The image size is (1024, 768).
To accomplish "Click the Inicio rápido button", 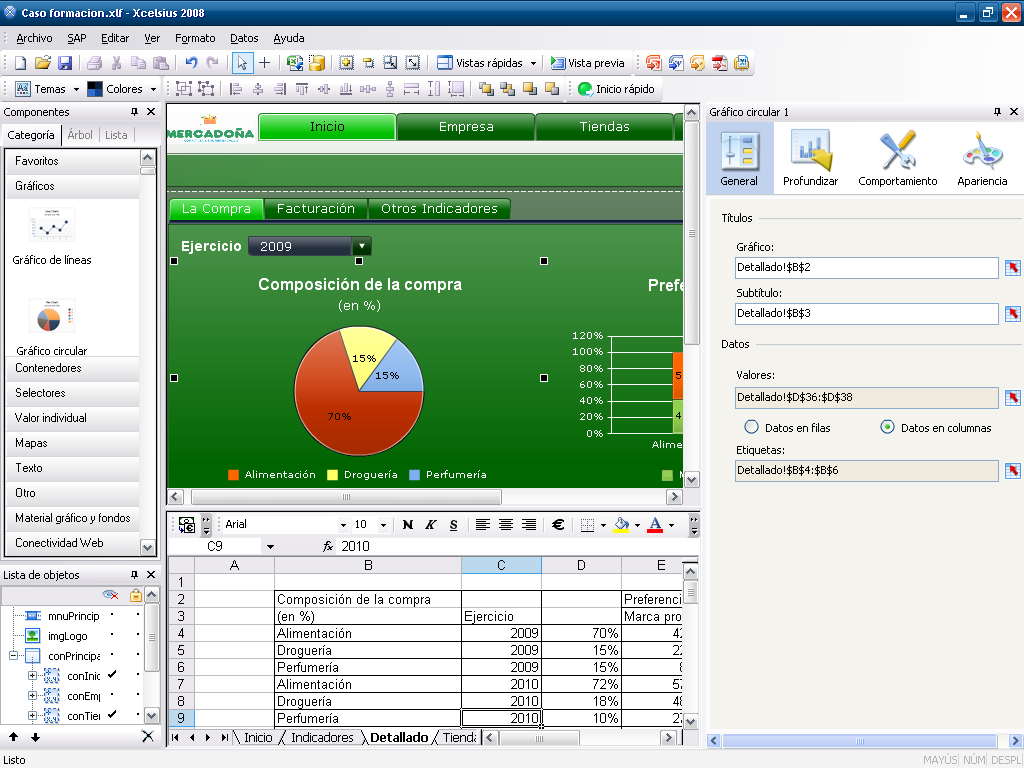I will [x=616, y=89].
